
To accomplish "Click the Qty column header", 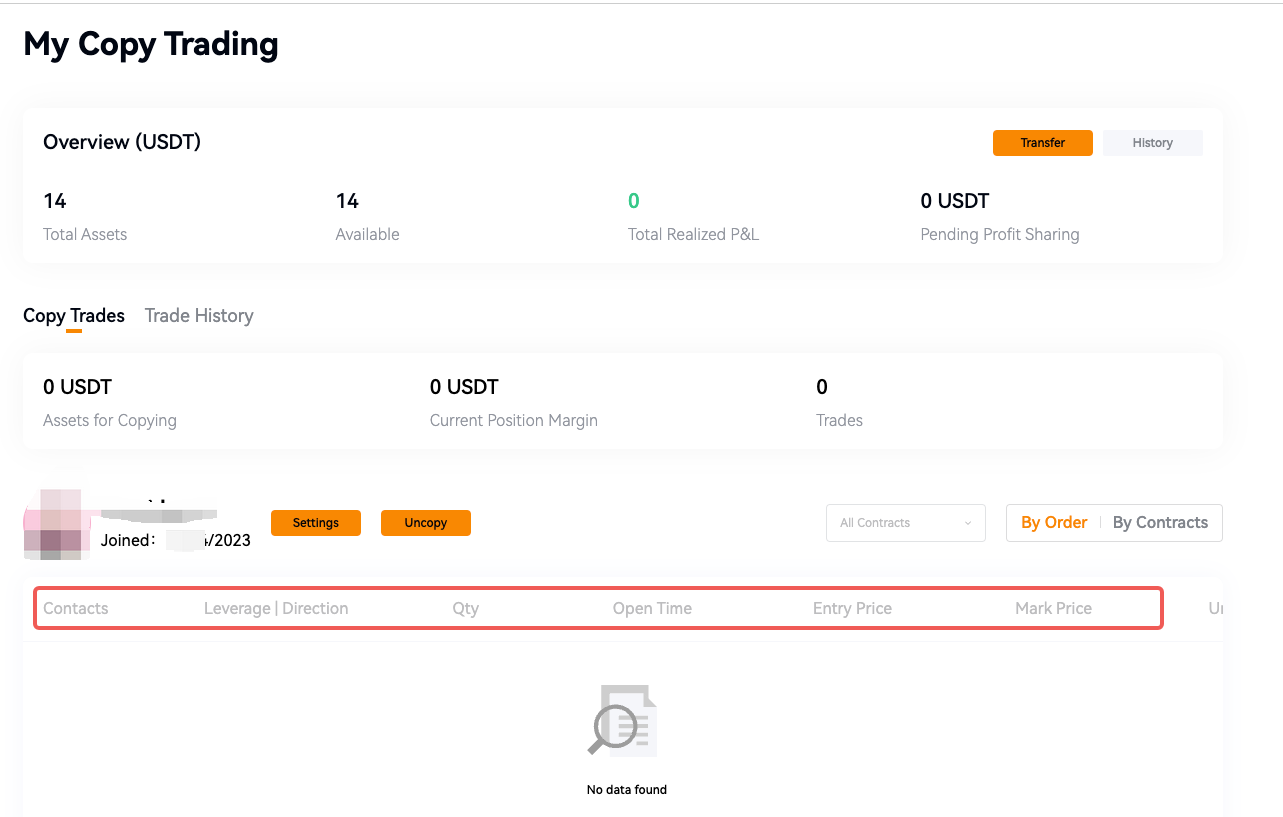I will 465,608.
